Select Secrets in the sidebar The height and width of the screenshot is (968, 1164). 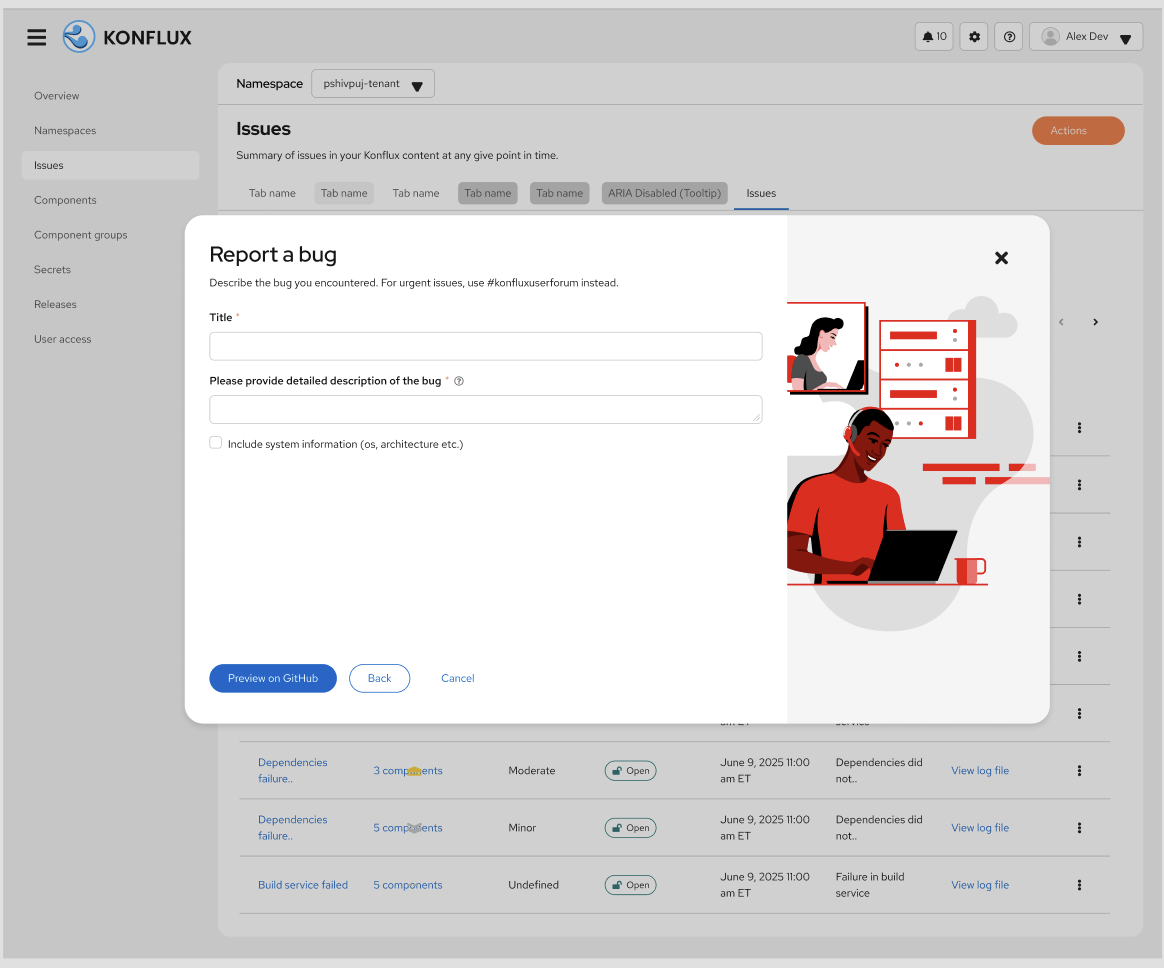tap(52, 269)
